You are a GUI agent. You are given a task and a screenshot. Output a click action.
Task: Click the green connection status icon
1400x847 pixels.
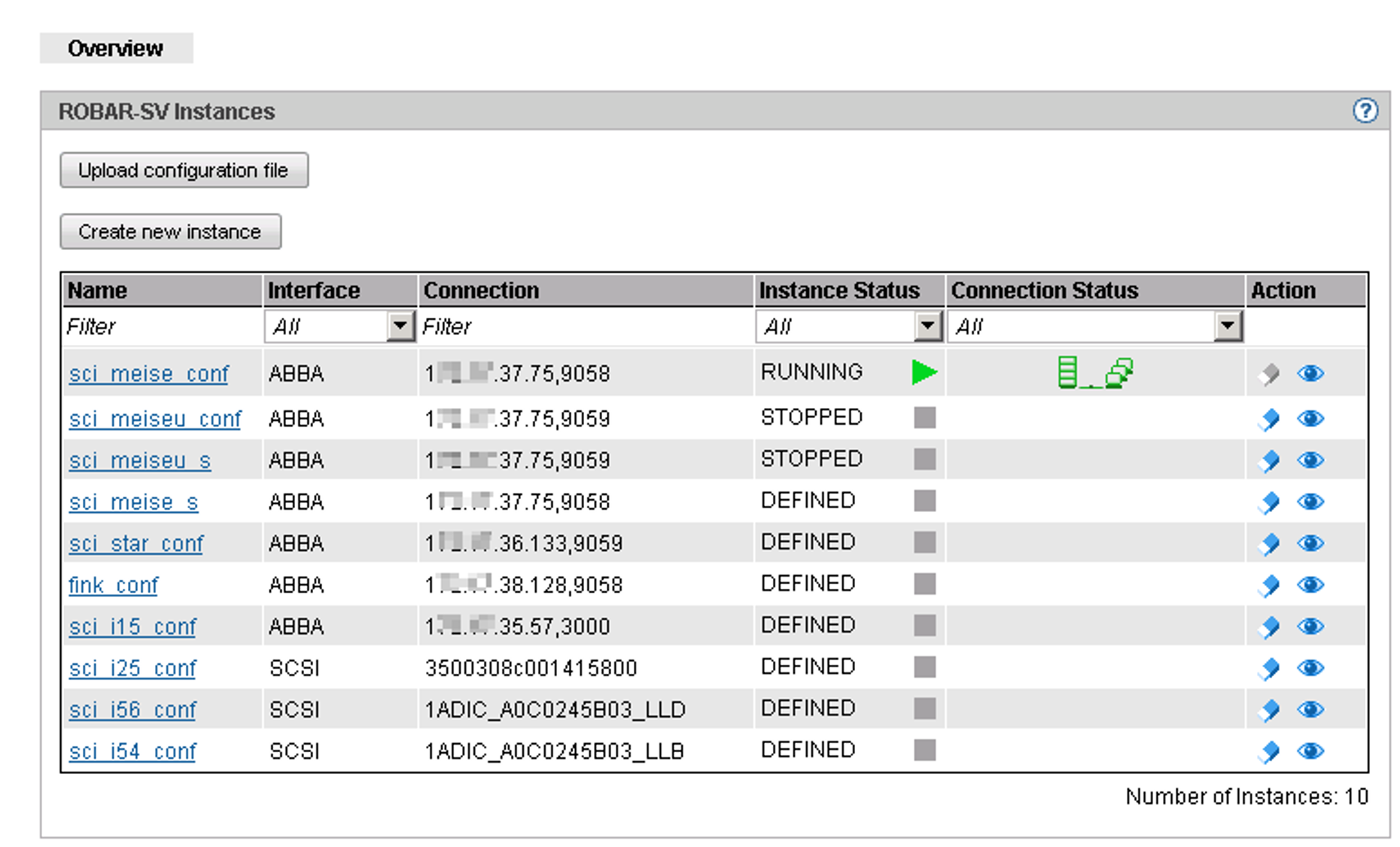pos(1094,373)
